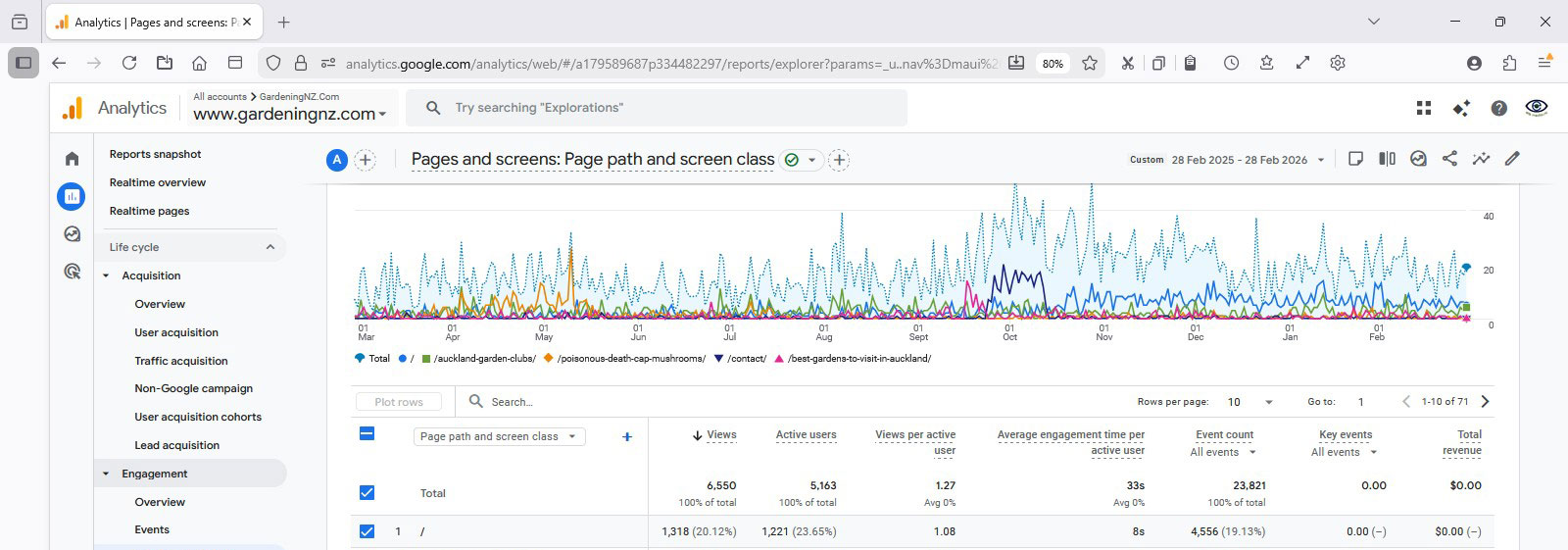Click the pencil Customize report icon
This screenshot has height=550, width=1568.
1512,159
